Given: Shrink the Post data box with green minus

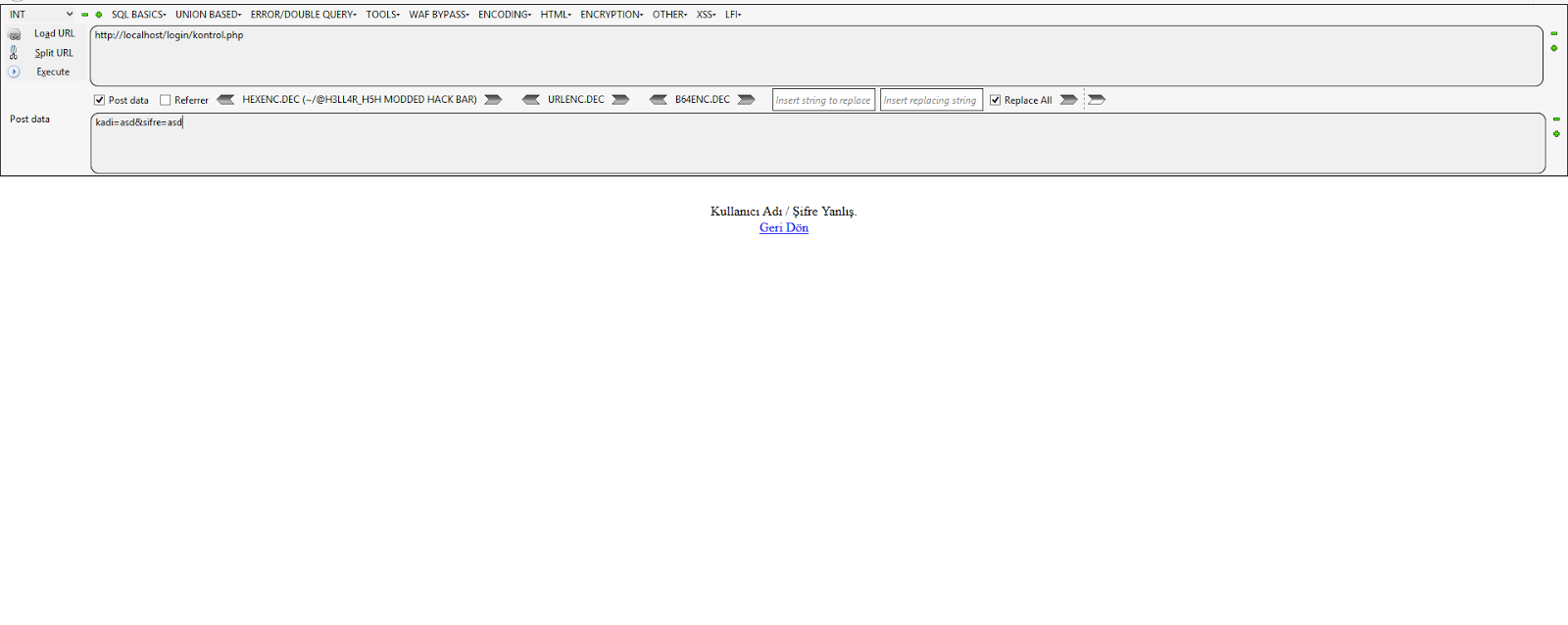Looking at the screenshot, I should [x=1556, y=120].
